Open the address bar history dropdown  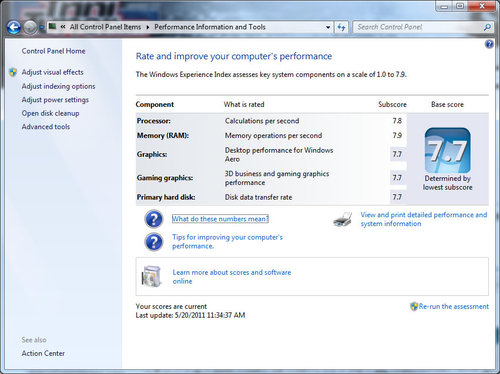point(328,27)
